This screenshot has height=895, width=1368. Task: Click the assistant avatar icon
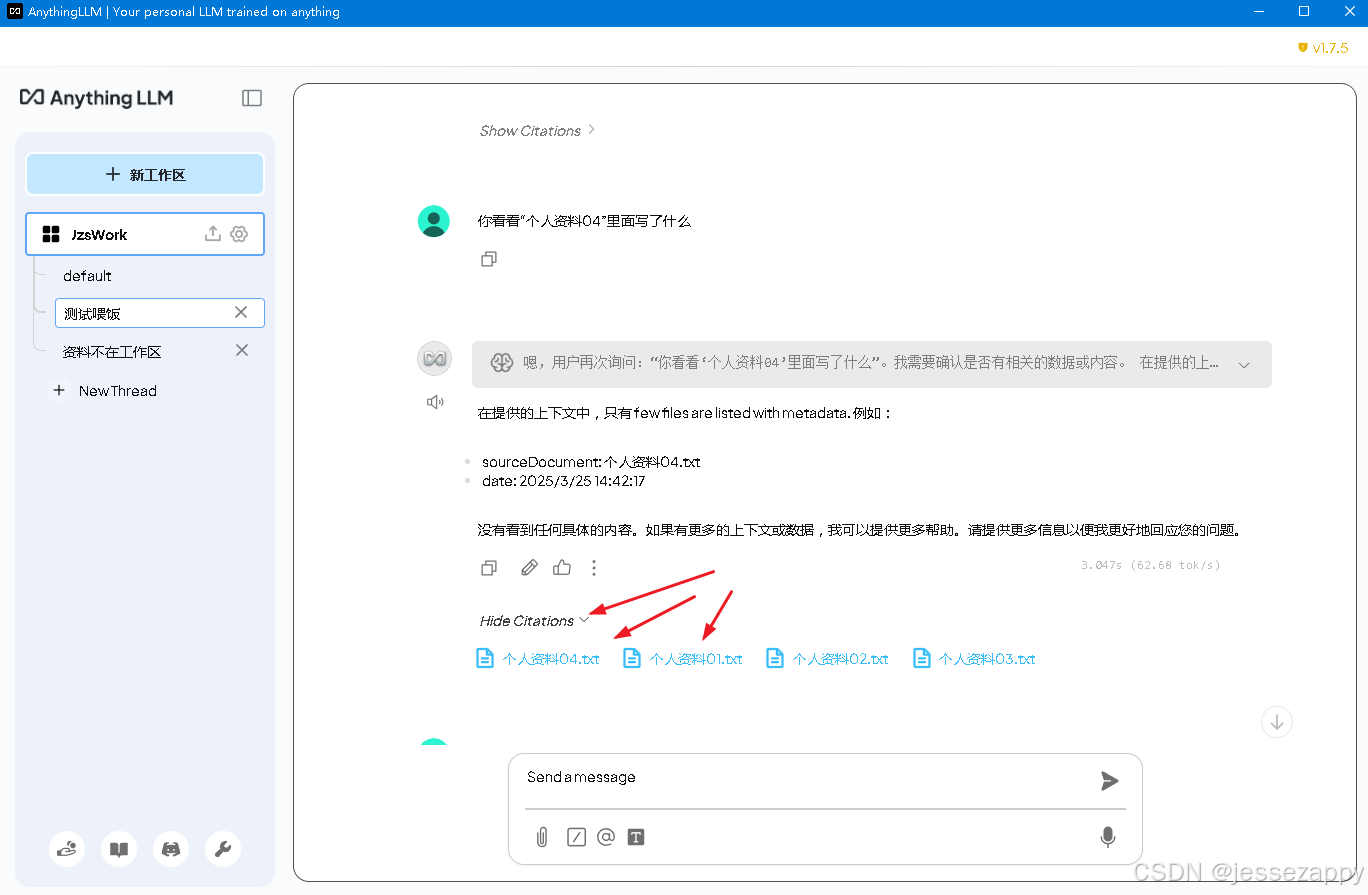pyautogui.click(x=434, y=359)
